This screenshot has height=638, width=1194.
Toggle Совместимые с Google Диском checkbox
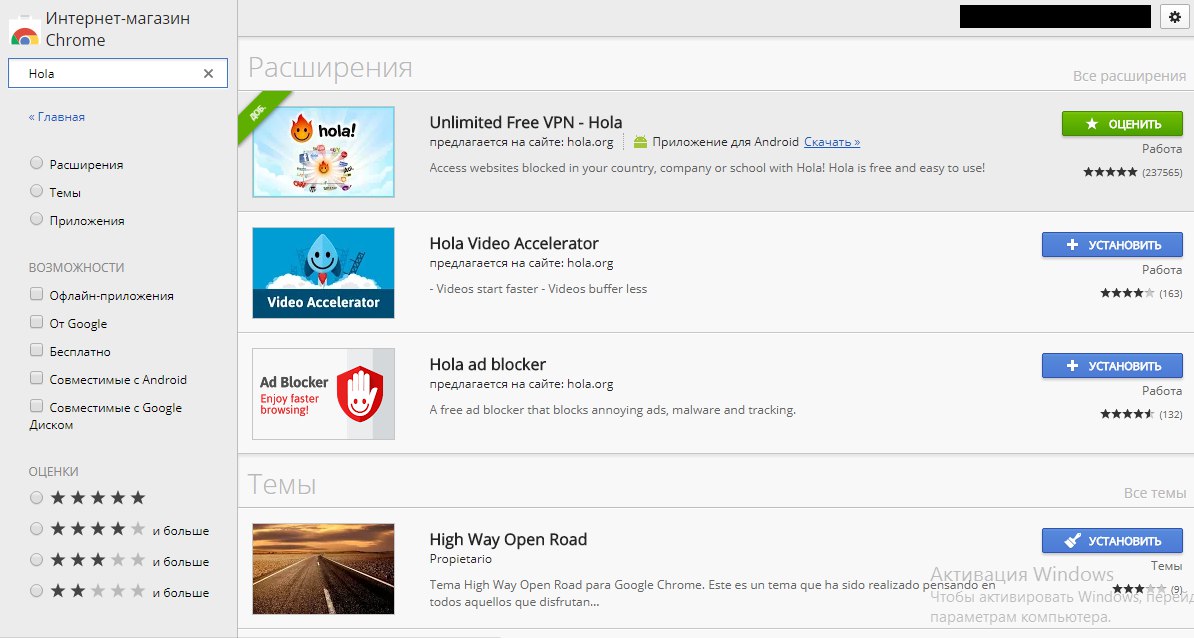click(x=36, y=406)
